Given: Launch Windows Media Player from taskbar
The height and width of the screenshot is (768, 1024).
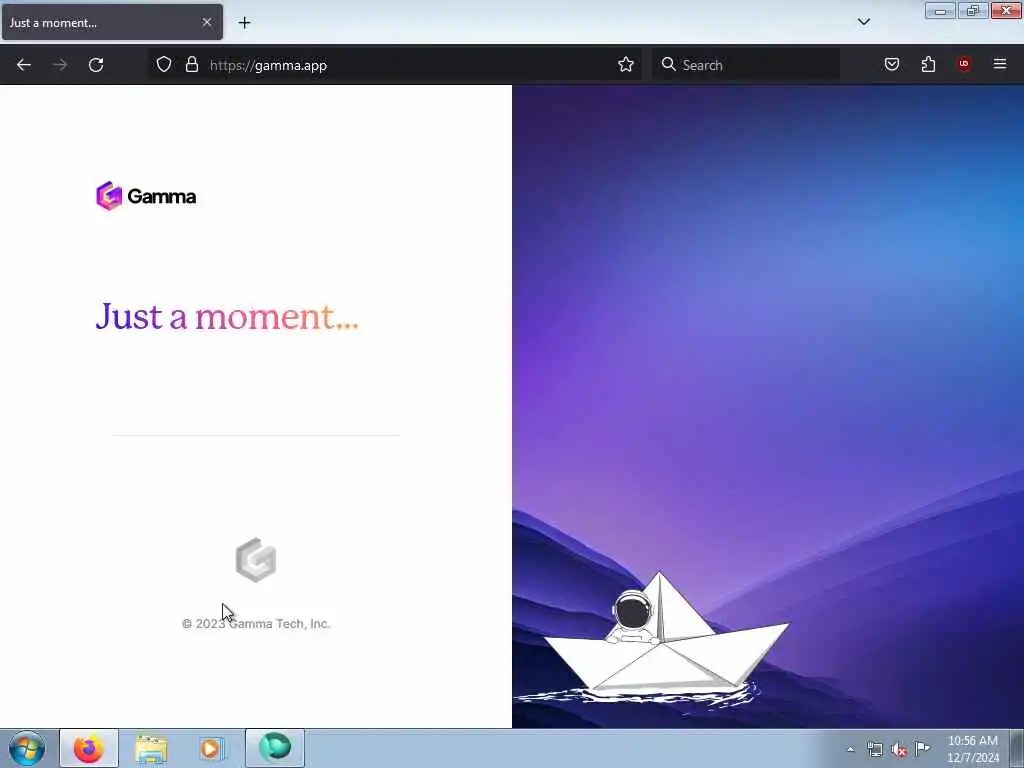Looking at the screenshot, I should point(211,748).
